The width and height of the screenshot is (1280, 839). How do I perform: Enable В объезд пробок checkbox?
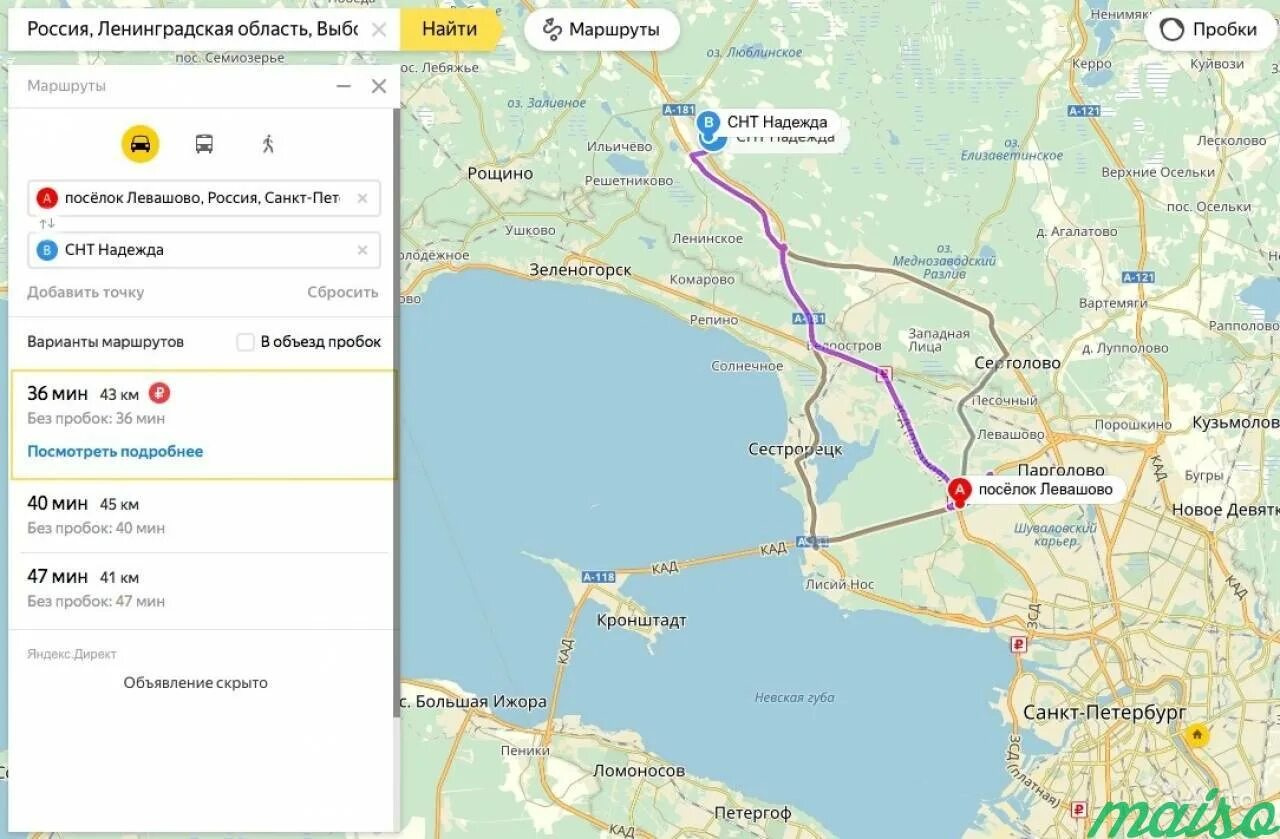coord(245,342)
